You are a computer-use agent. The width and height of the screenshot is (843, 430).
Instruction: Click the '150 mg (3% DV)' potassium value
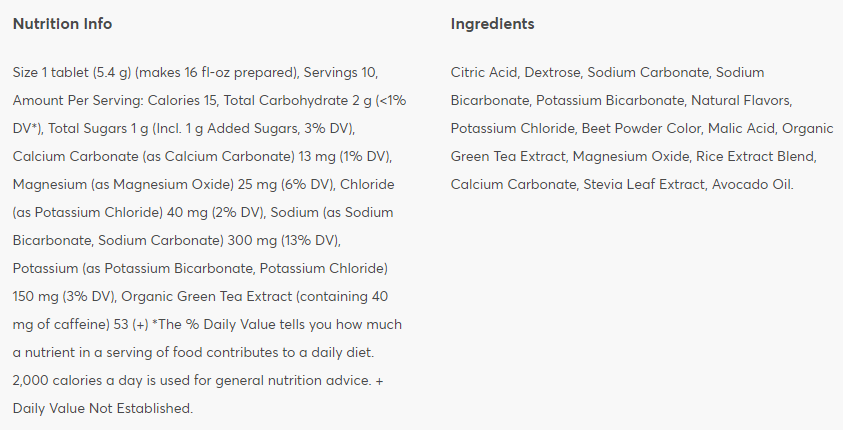tap(62, 297)
